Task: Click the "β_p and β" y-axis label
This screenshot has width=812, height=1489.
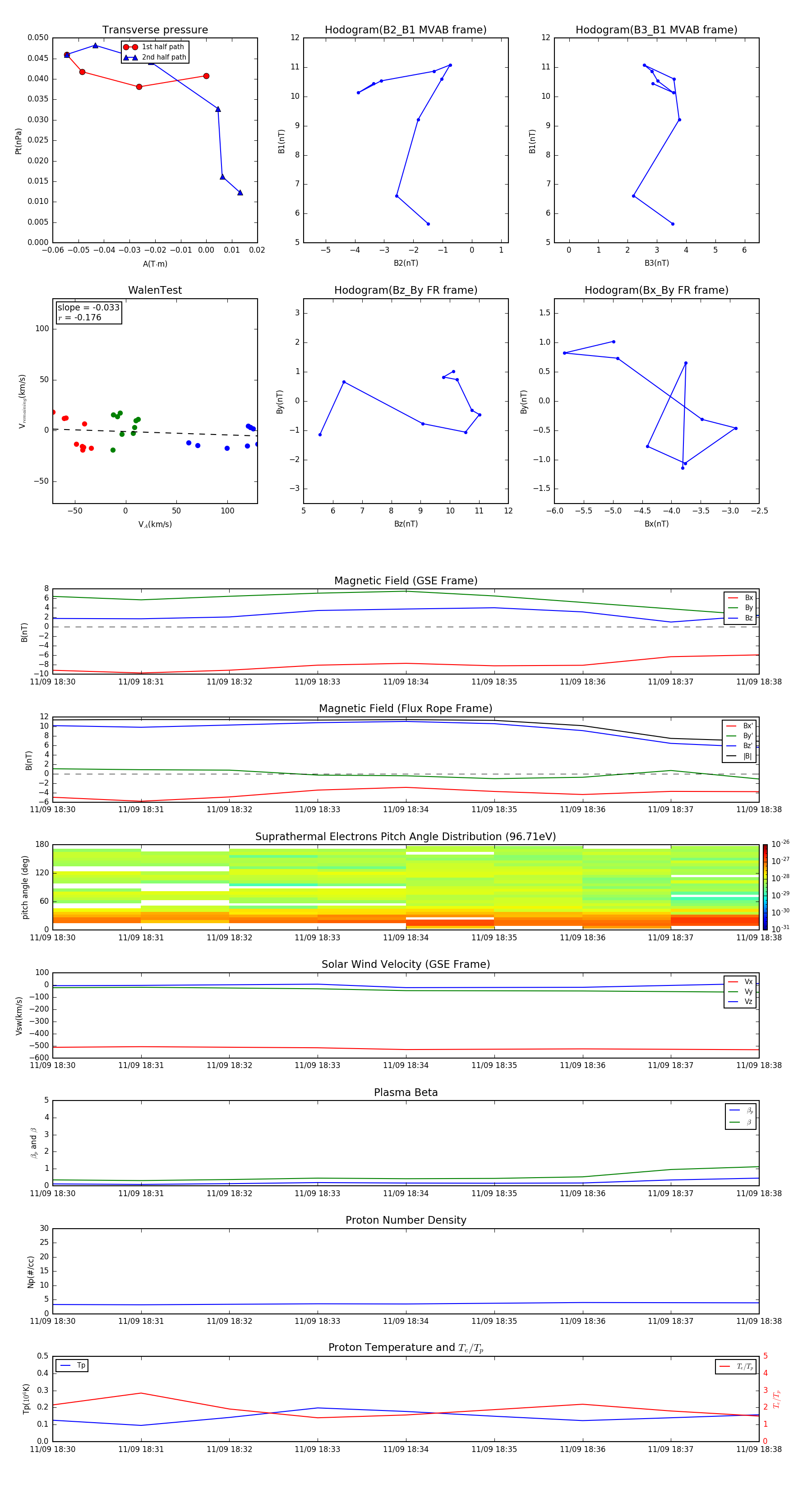Action: point(33,1143)
